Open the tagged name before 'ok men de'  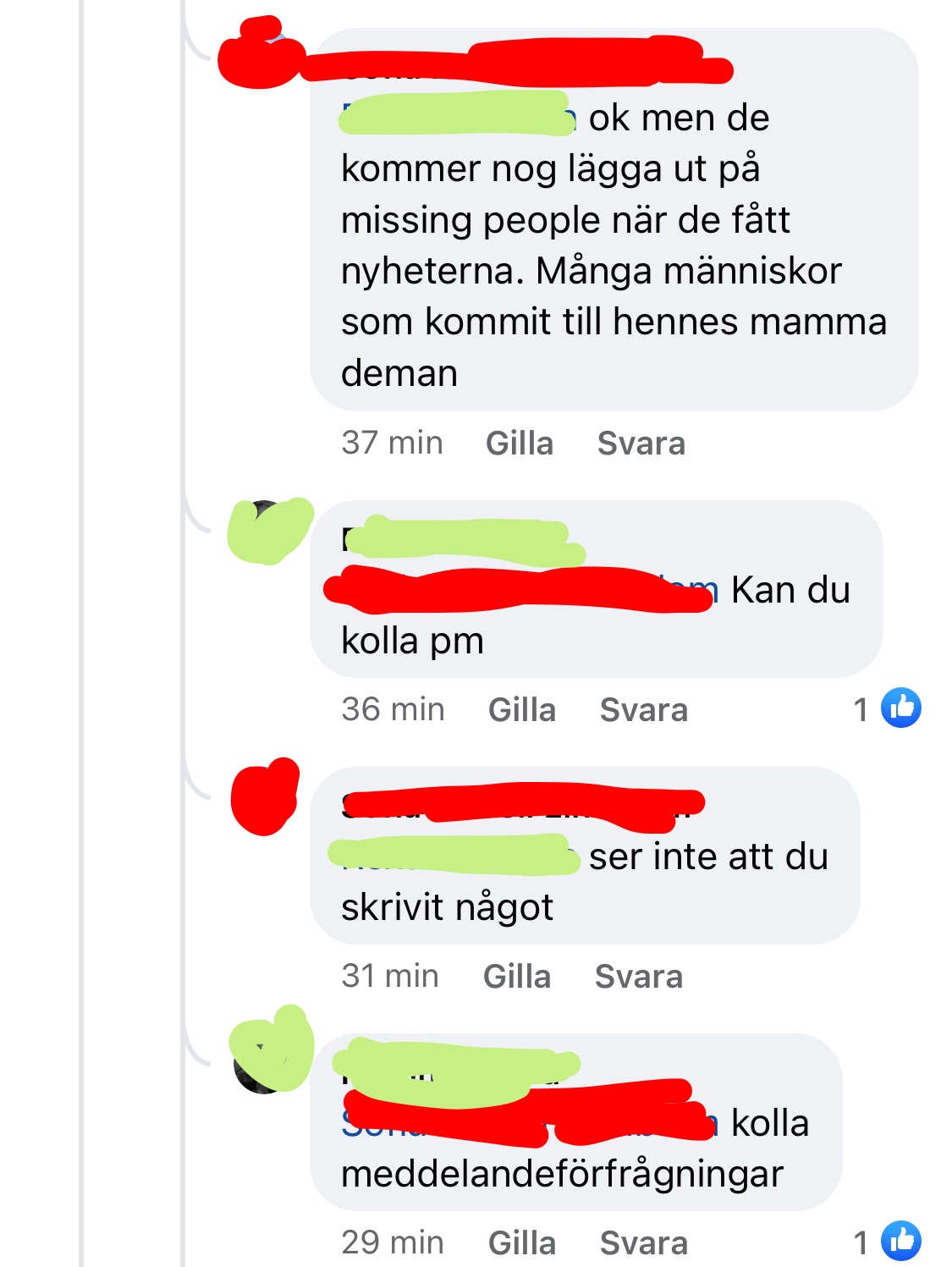458,116
